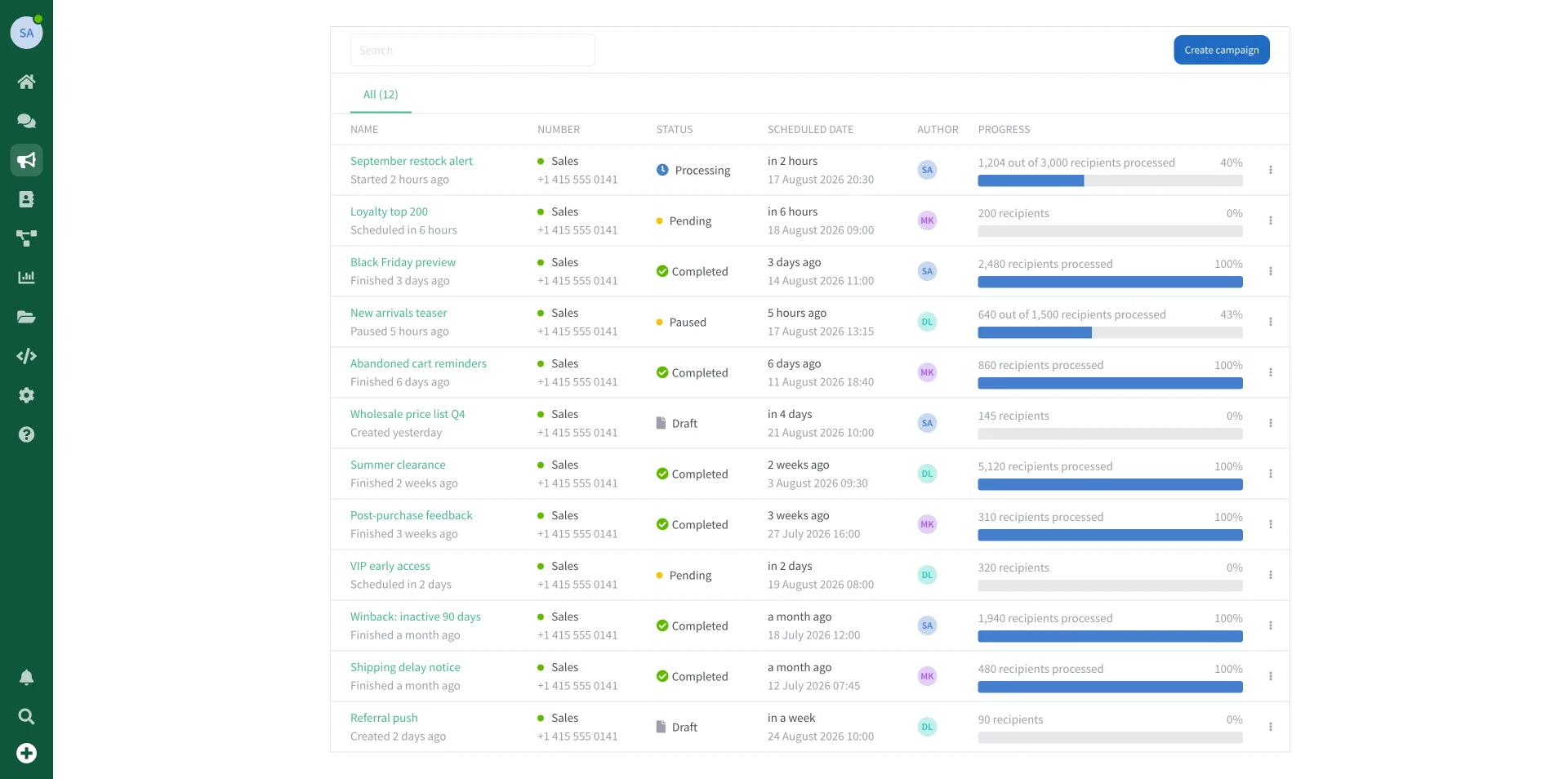Image resolution: width=1568 pixels, height=779 pixels.
Task: Open options menu for Referral push row
Action: coord(1271,727)
